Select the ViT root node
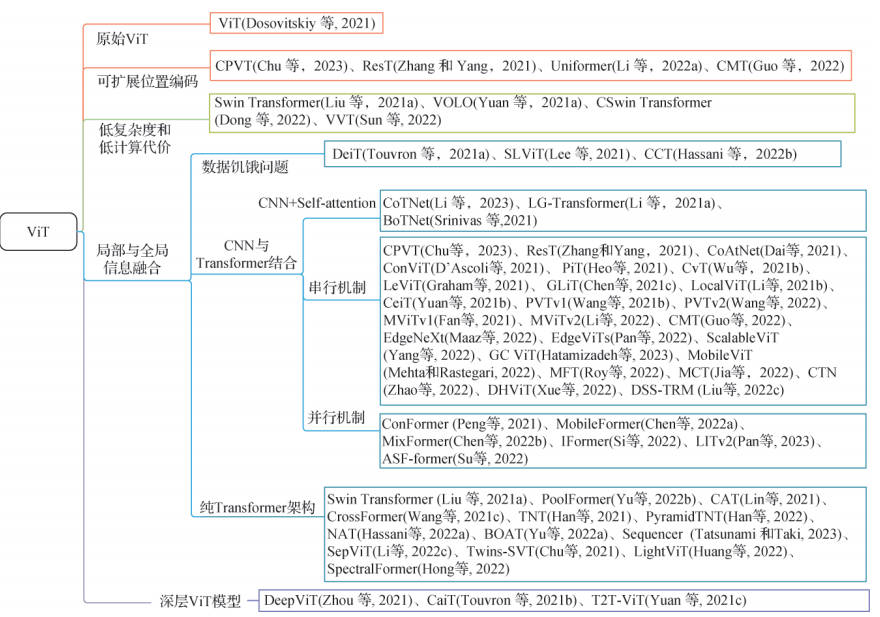 (x=39, y=232)
